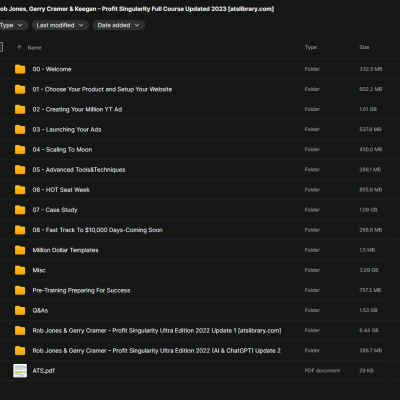The height and width of the screenshot is (400, 400).
Task: Toggle the select-all checkbox in the header
Action: click(1, 47)
